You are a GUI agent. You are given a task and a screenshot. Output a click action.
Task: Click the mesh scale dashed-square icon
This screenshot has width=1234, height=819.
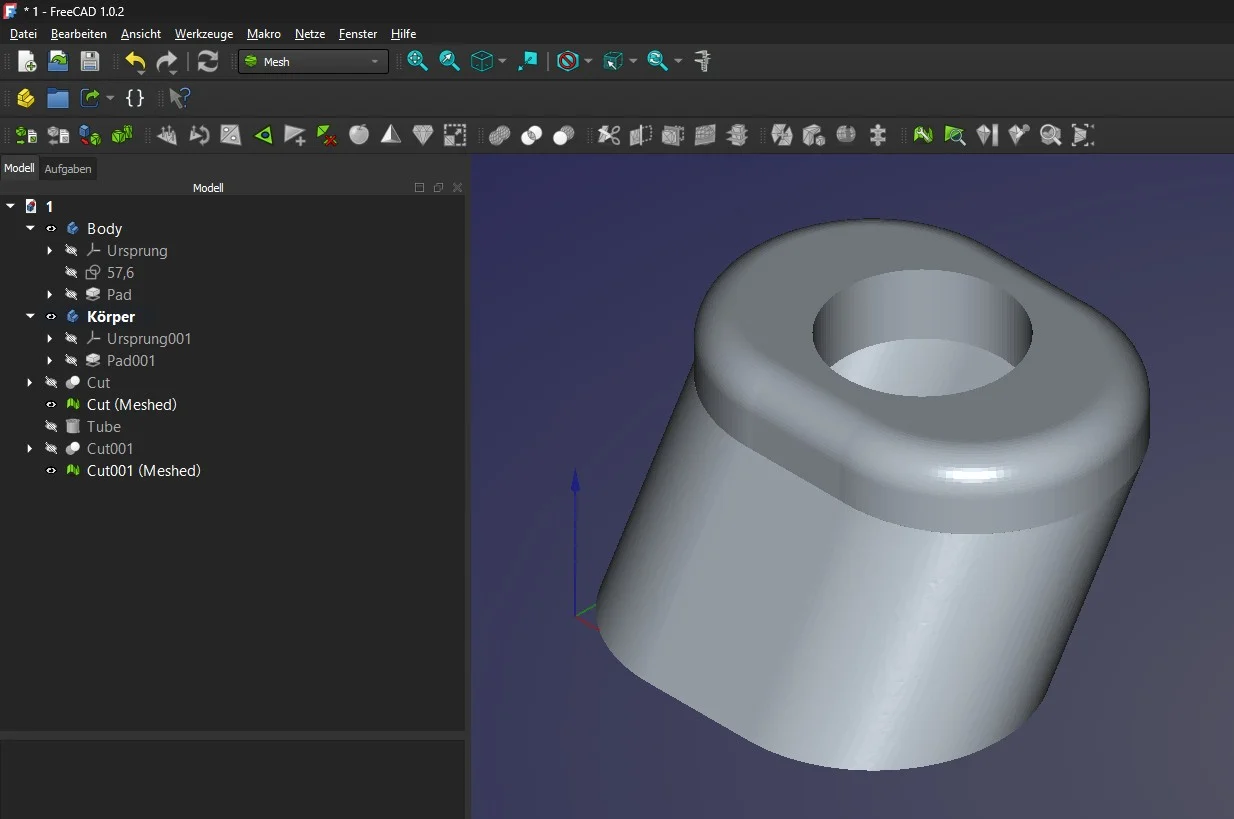point(455,135)
